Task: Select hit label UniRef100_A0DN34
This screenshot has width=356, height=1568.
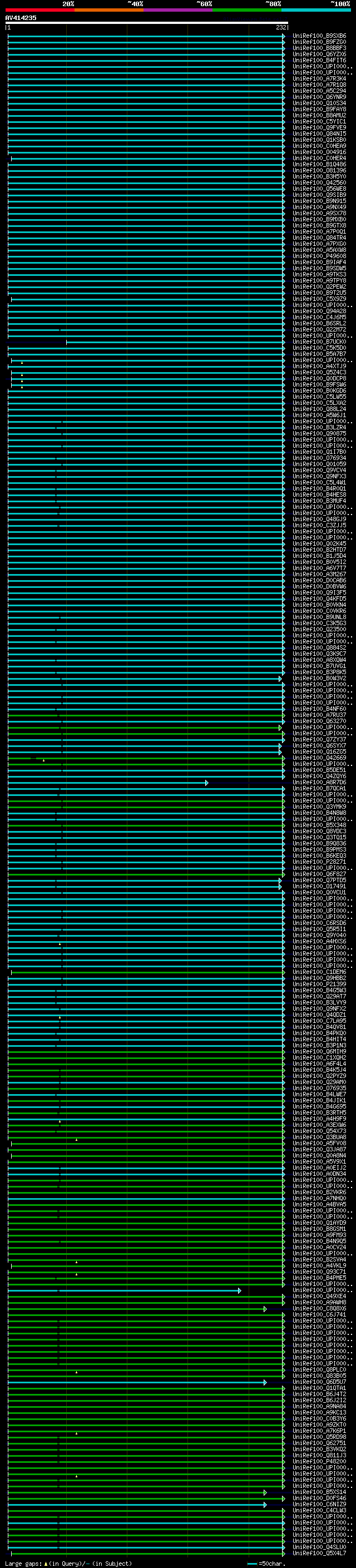Action: tap(319, 1174)
